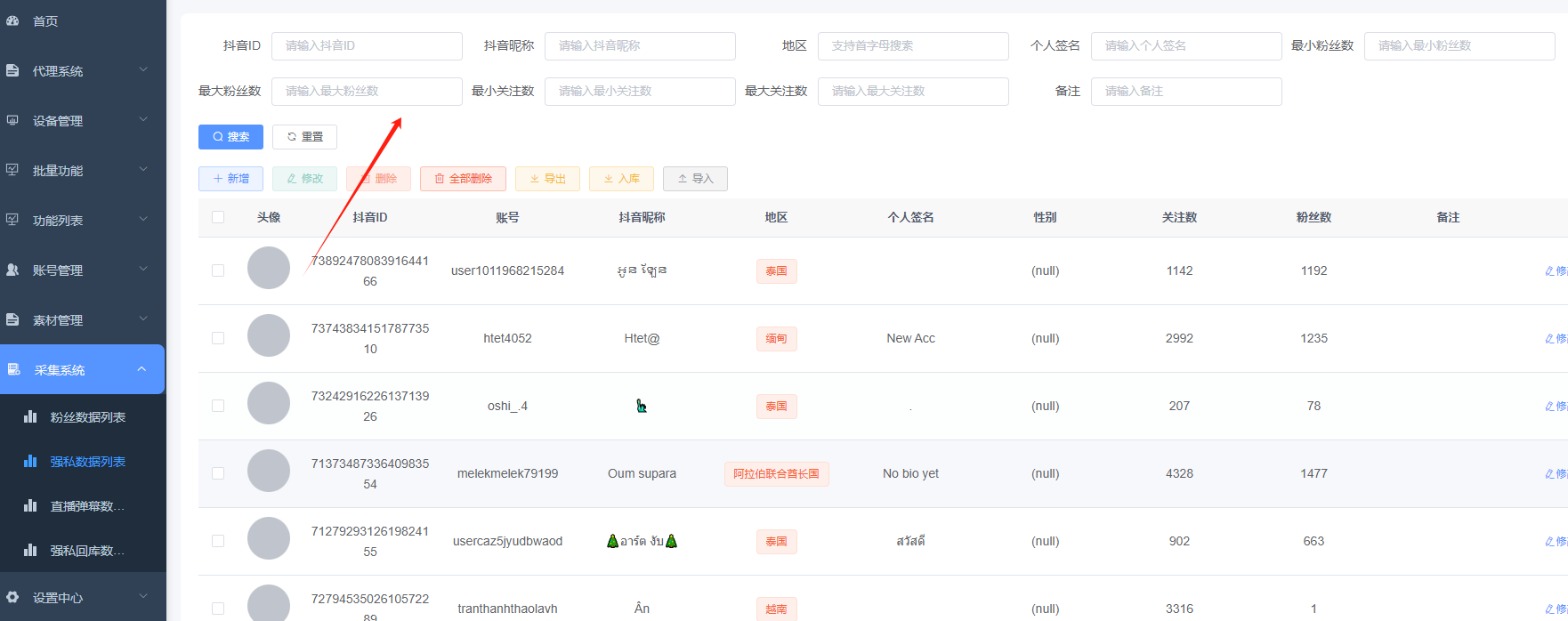
Task: Click the 入库 button
Action: [x=621, y=179]
